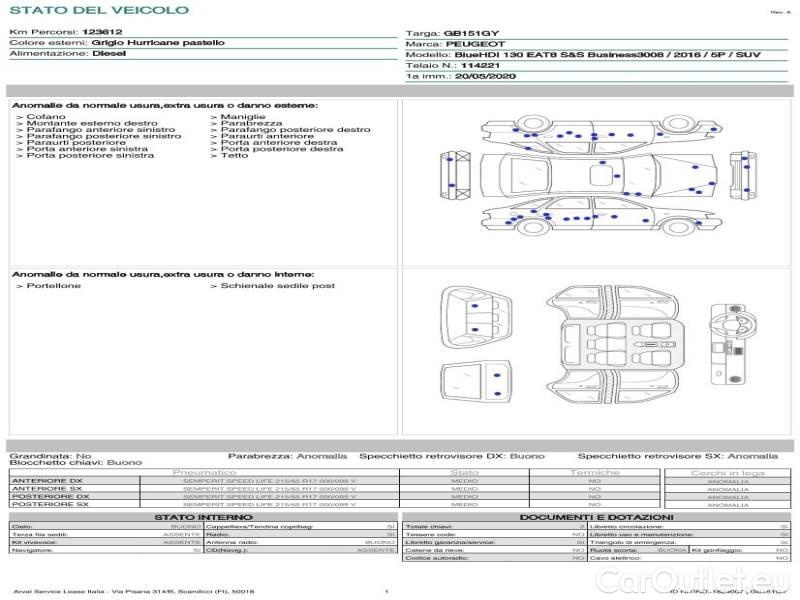Click the "Porta anteriore destra" entry
800x600 pixels.
[279, 142]
